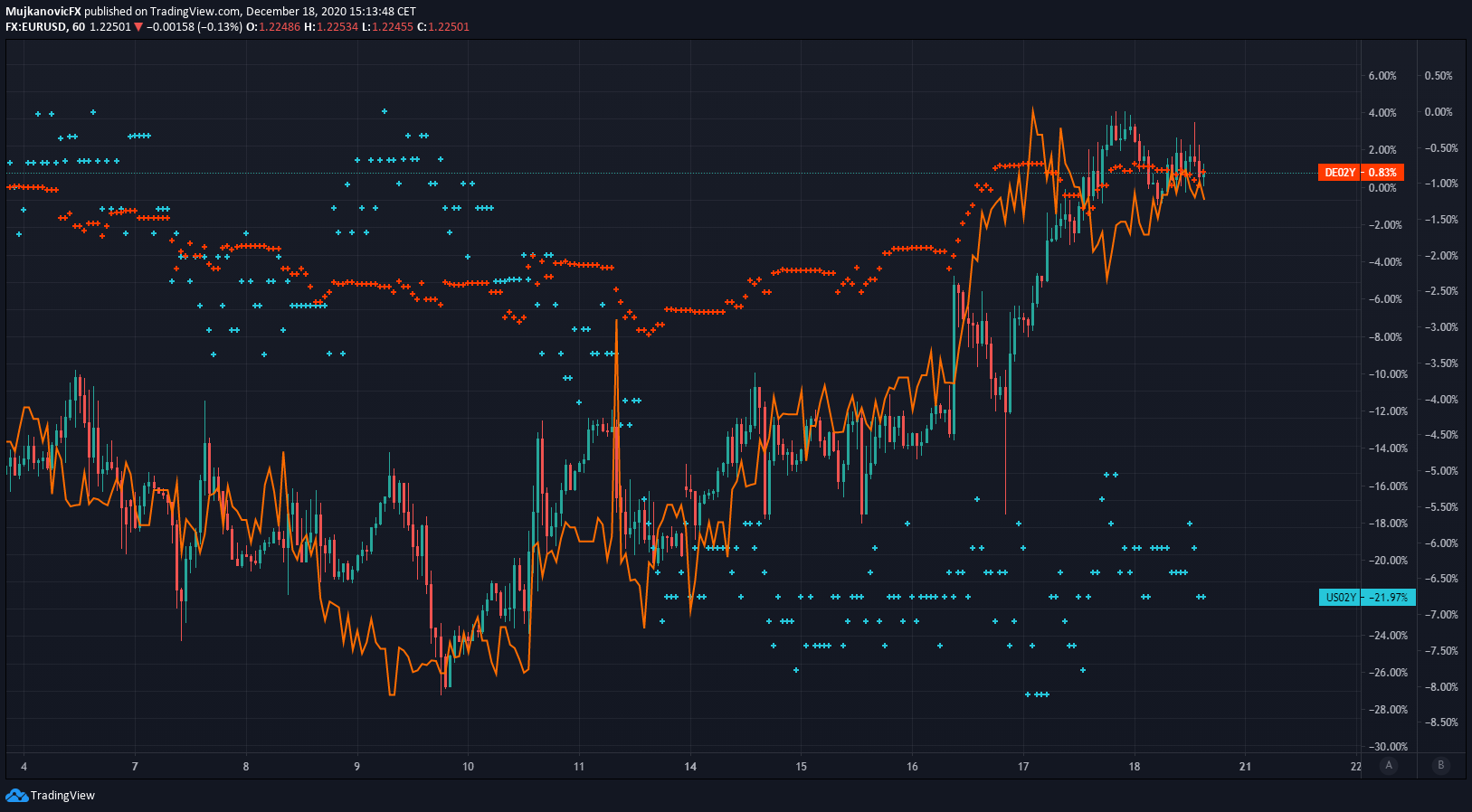Click the -8.50% right-scale label
The height and width of the screenshot is (812, 1472).
pos(1440,722)
